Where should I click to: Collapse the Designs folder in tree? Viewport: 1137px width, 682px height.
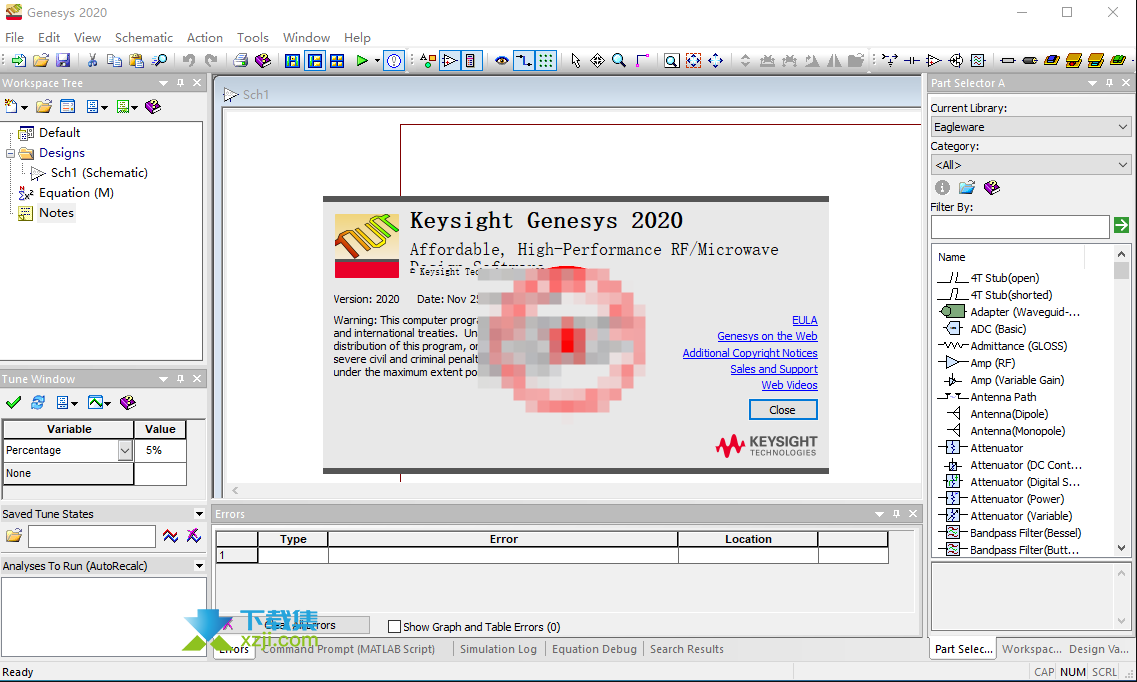coord(10,153)
